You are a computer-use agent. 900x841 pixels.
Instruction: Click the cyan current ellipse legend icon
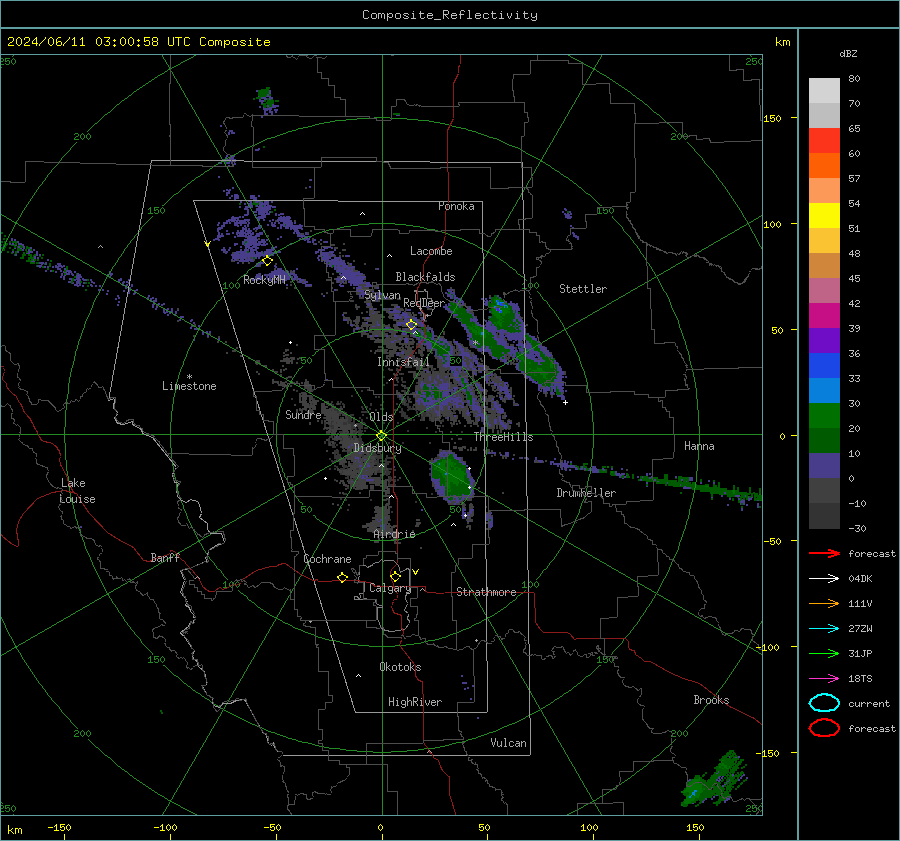coord(824,703)
